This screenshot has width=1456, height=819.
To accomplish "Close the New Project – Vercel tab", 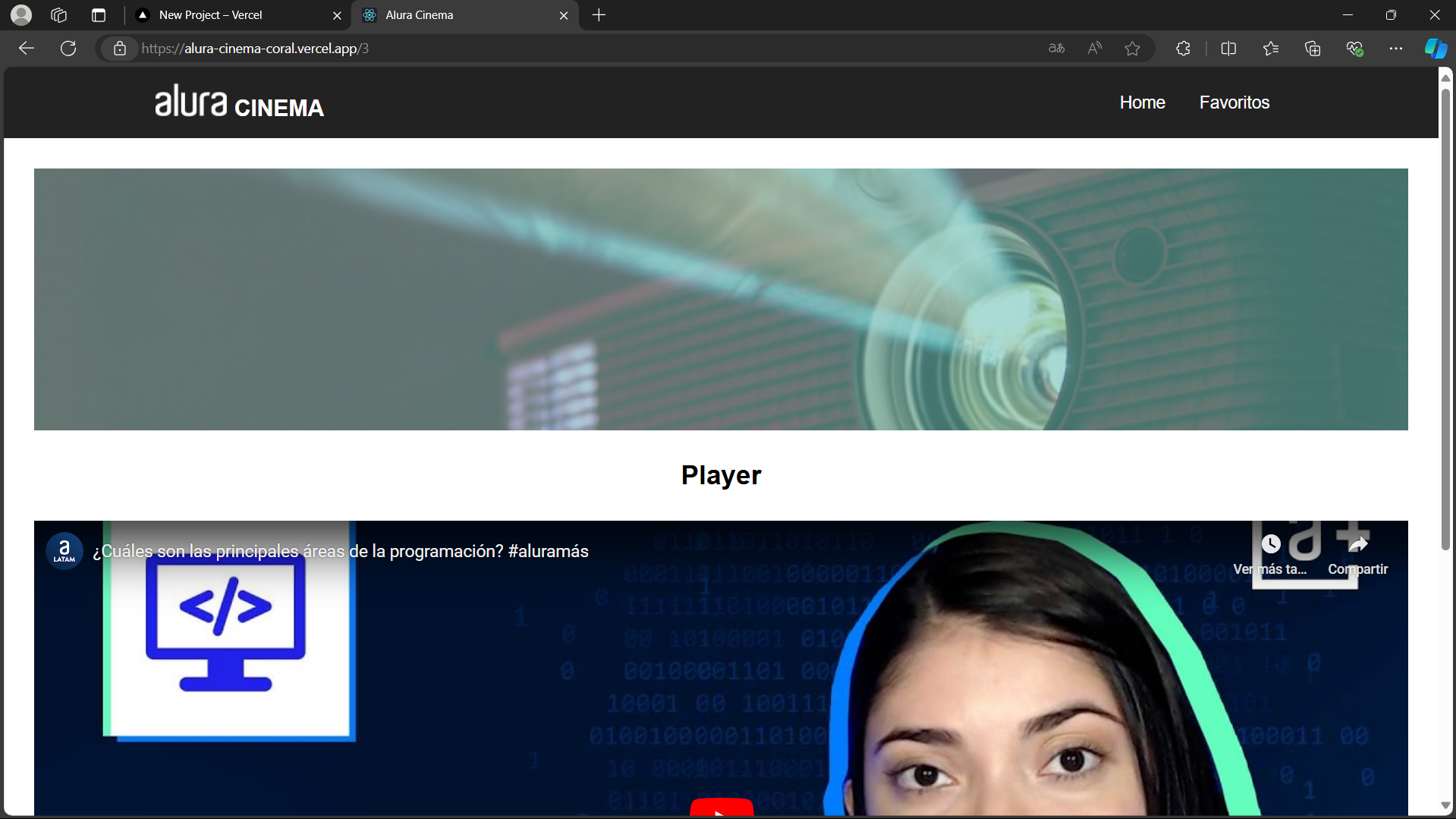I will pos(337,15).
